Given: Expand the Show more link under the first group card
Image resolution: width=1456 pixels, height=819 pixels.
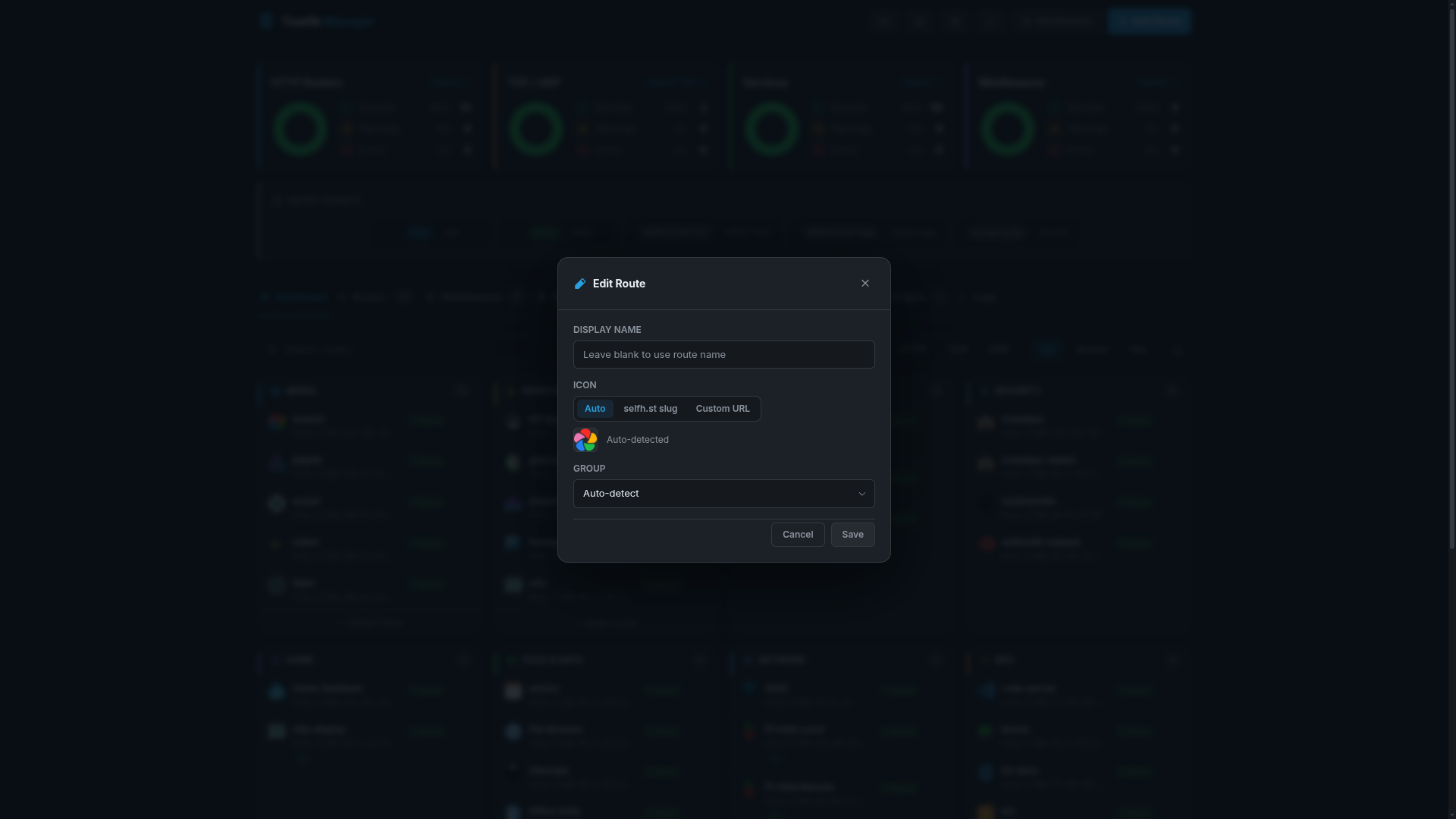Looking at the screenshot, I should pyautogui.click(x=375, y=623).
